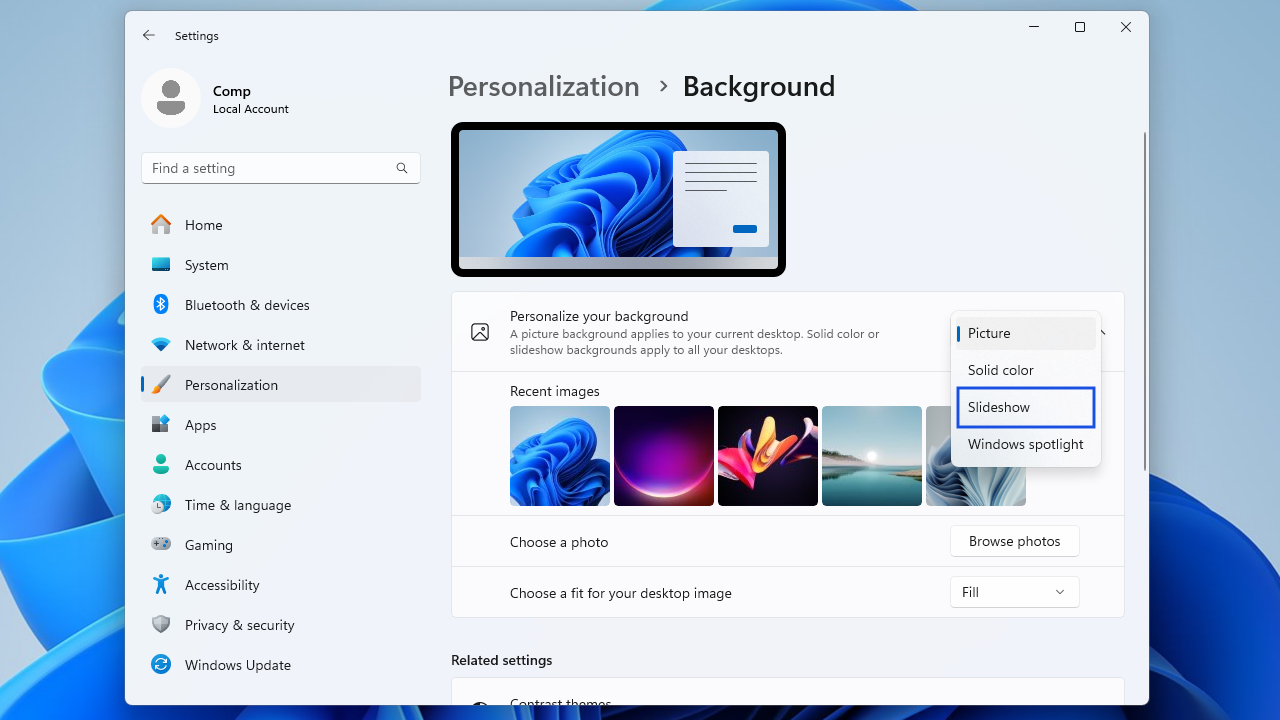The height and width of the screenshot is (720, 1280).
Task: Click the search magnifier icon
Action: [402, 168]
